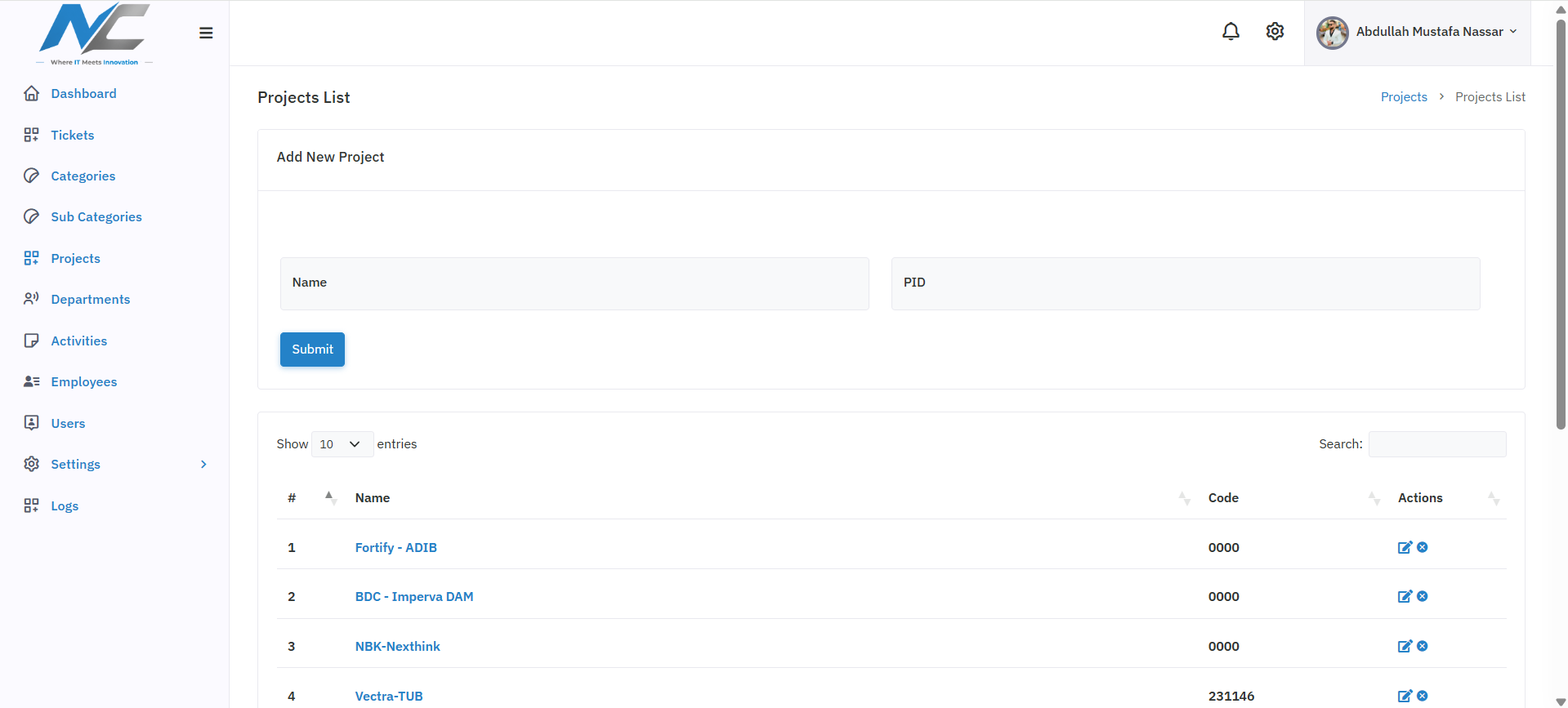Open the show entries count dropdown
This screenshot has width=1568, height=708.
coord(342,444)
